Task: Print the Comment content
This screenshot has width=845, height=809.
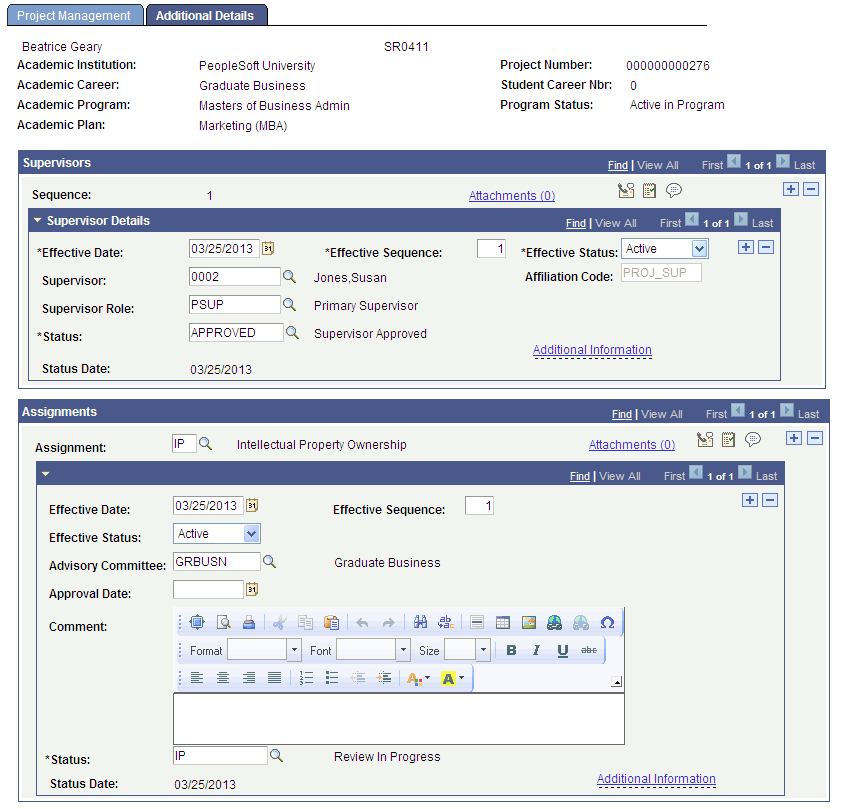Action: tap(249, 622)
